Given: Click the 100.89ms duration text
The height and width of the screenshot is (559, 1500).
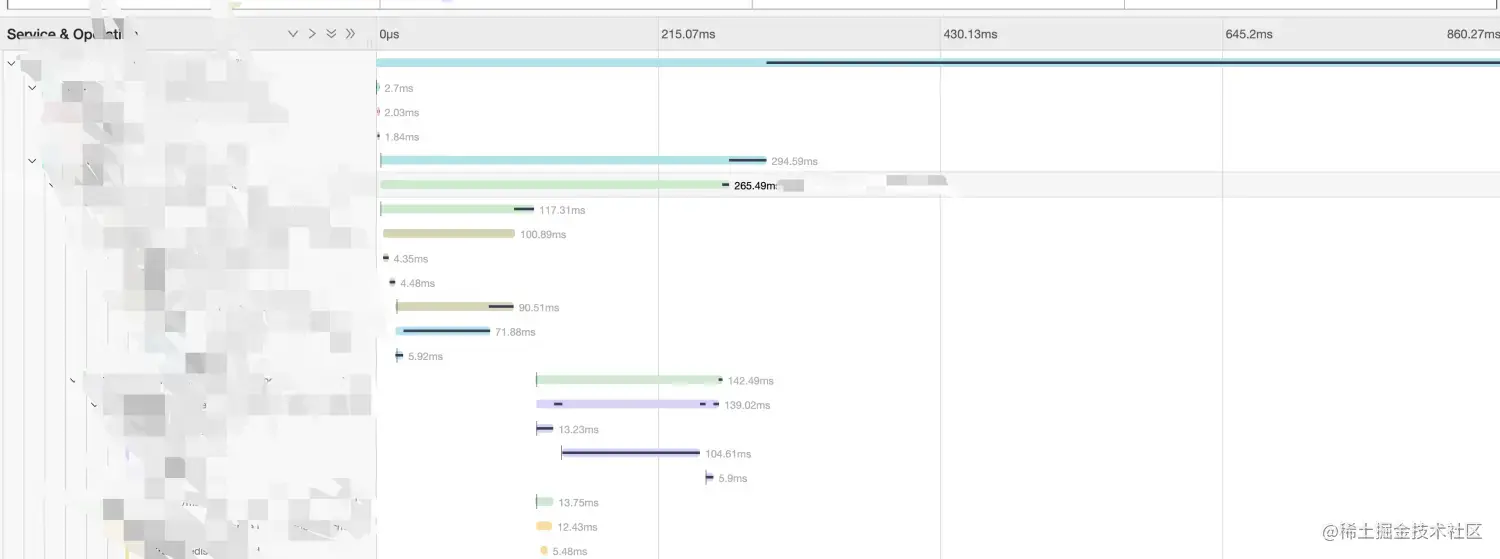Looking at the screenshot, I should (543, 235).
